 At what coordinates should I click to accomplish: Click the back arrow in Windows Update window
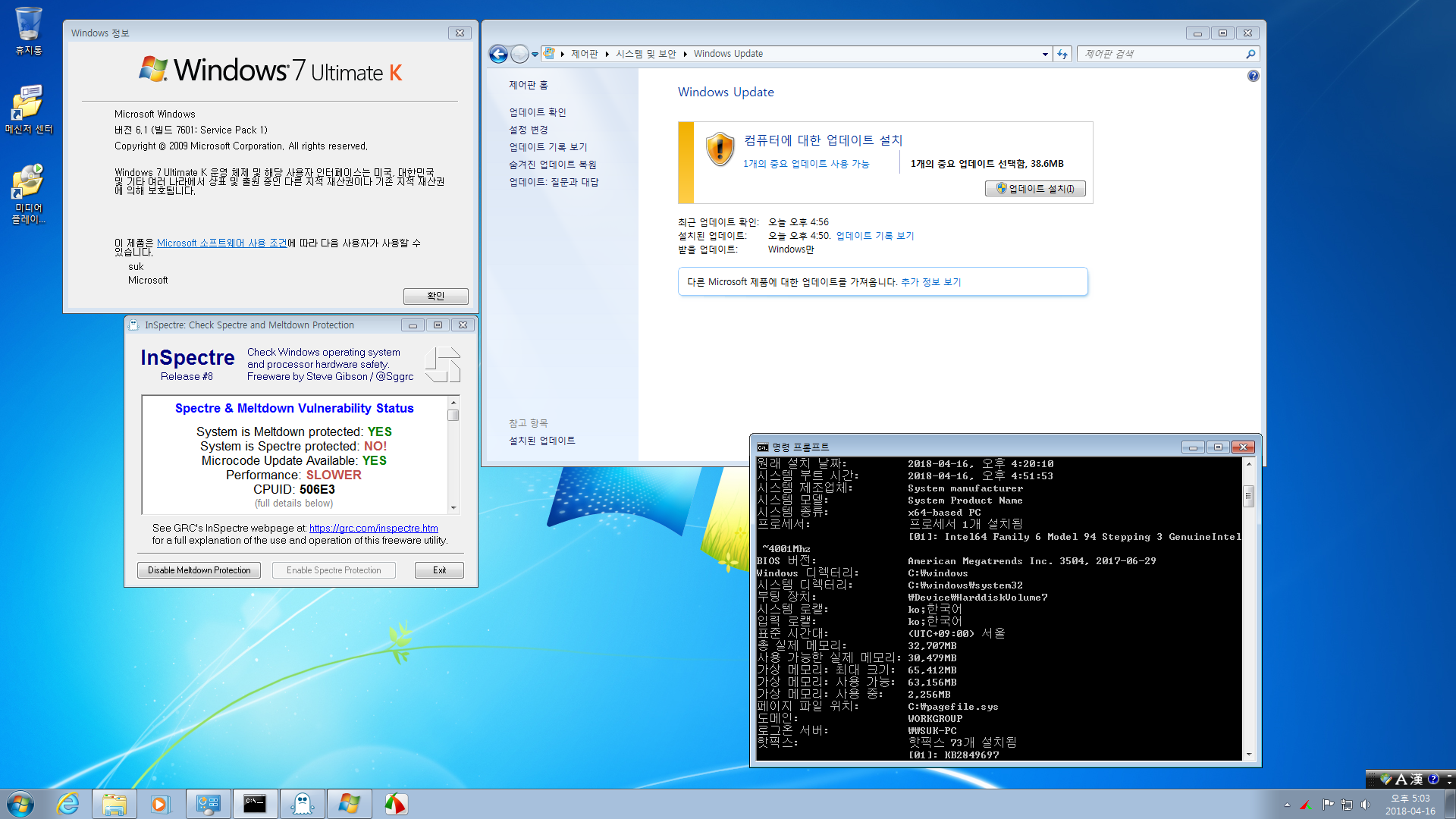(x=498, y=54)
